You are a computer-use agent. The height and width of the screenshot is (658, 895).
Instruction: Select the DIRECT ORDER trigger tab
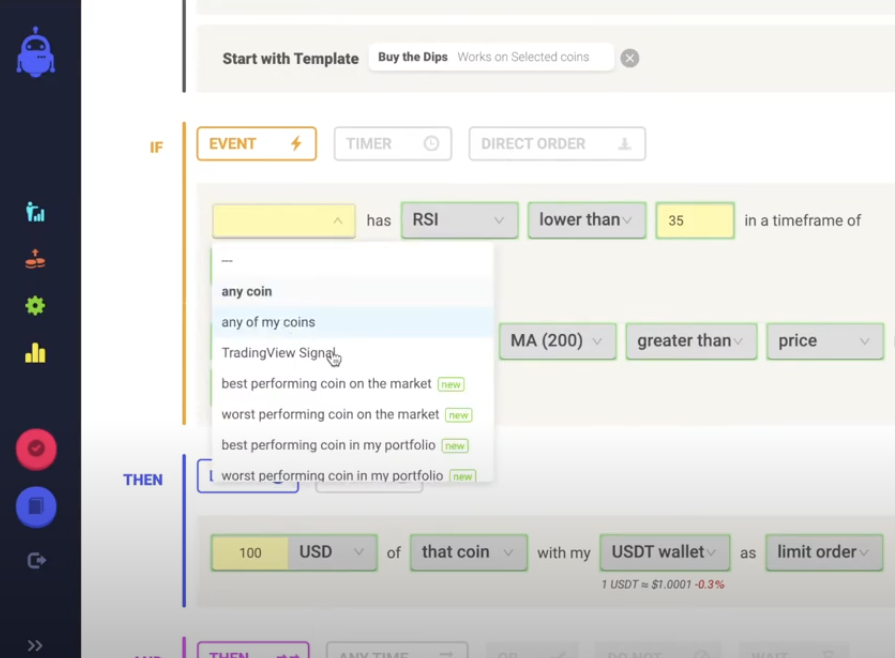(556, 144)
